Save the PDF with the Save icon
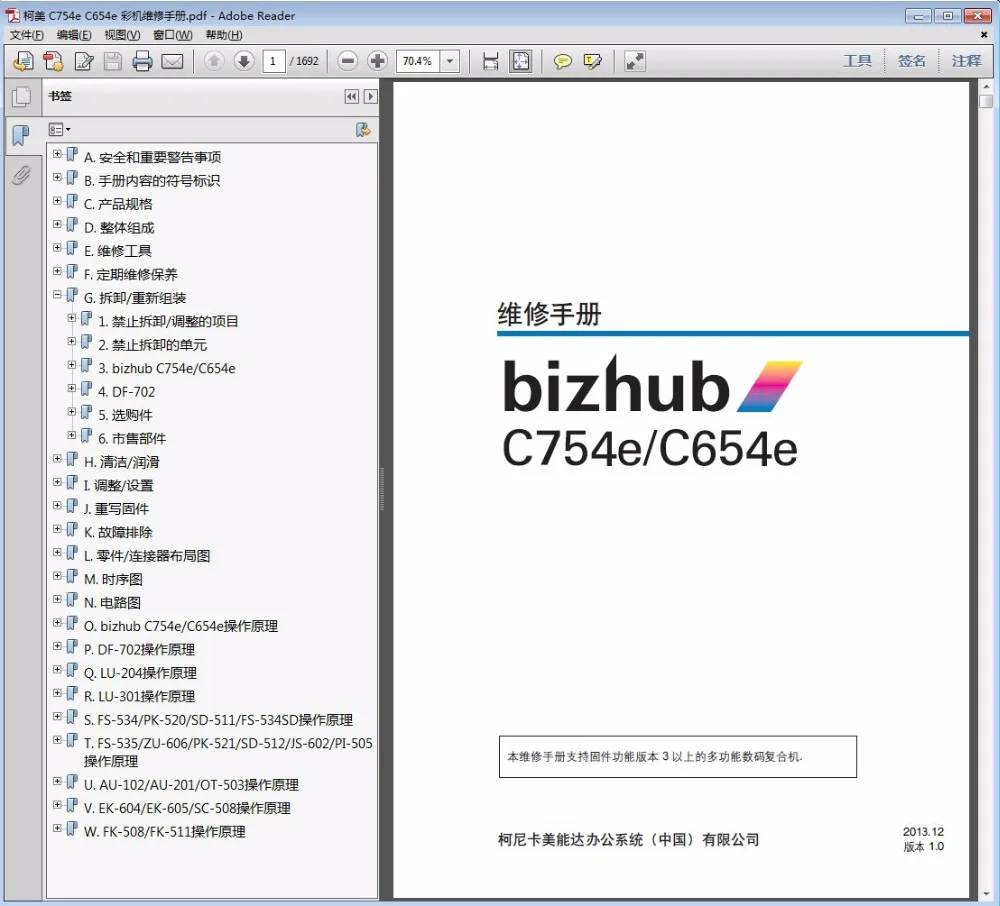 [113, 61]
